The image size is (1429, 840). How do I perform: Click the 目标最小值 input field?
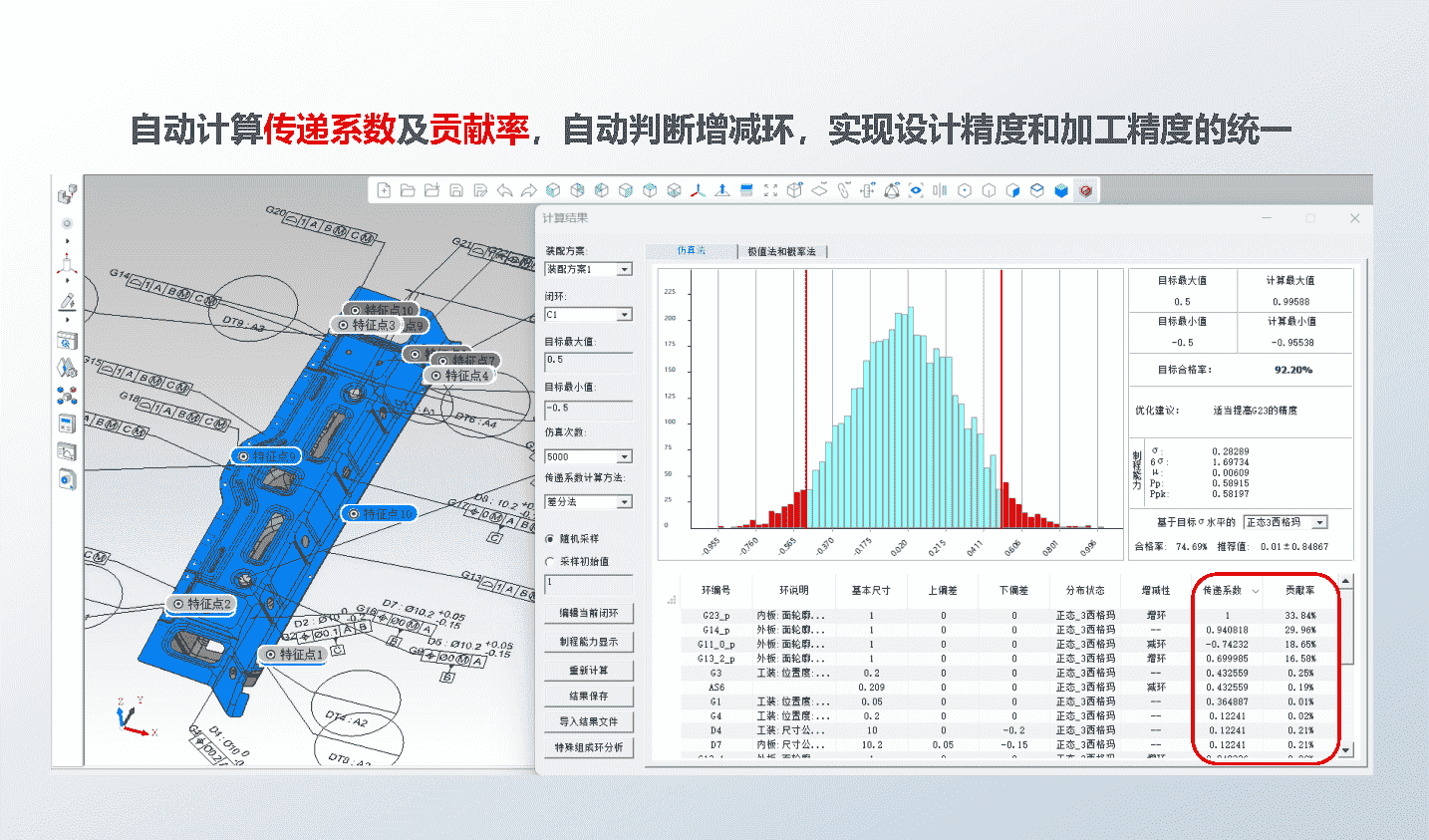pos(588,409)
